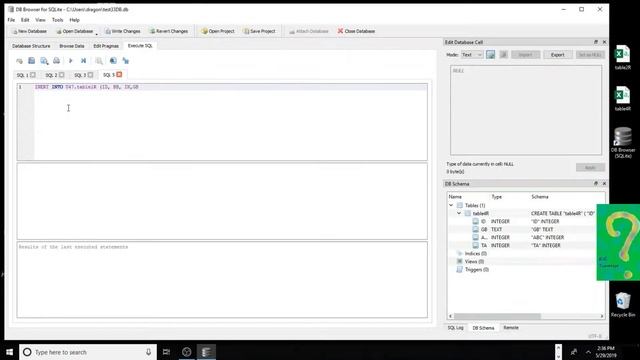Click the execute current line icon
This screenshot has width=640, height=360.
83,61
